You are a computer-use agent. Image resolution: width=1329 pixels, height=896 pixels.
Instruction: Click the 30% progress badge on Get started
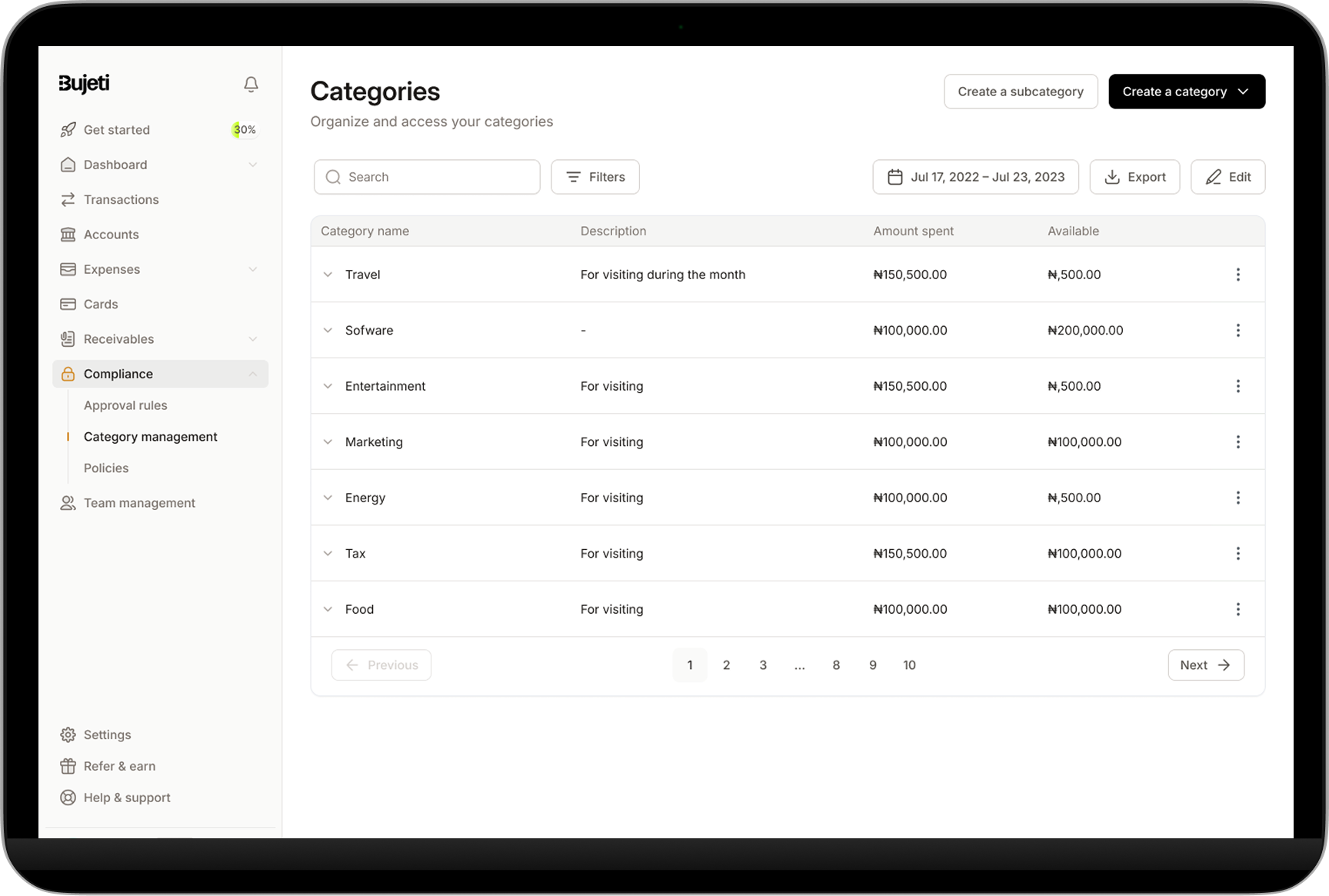pos(244,129)
